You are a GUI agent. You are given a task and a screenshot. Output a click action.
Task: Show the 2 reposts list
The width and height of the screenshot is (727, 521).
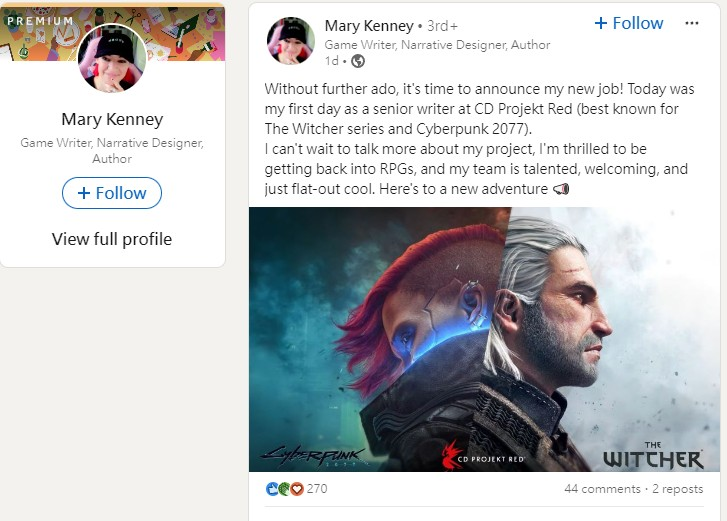point(679,489)
